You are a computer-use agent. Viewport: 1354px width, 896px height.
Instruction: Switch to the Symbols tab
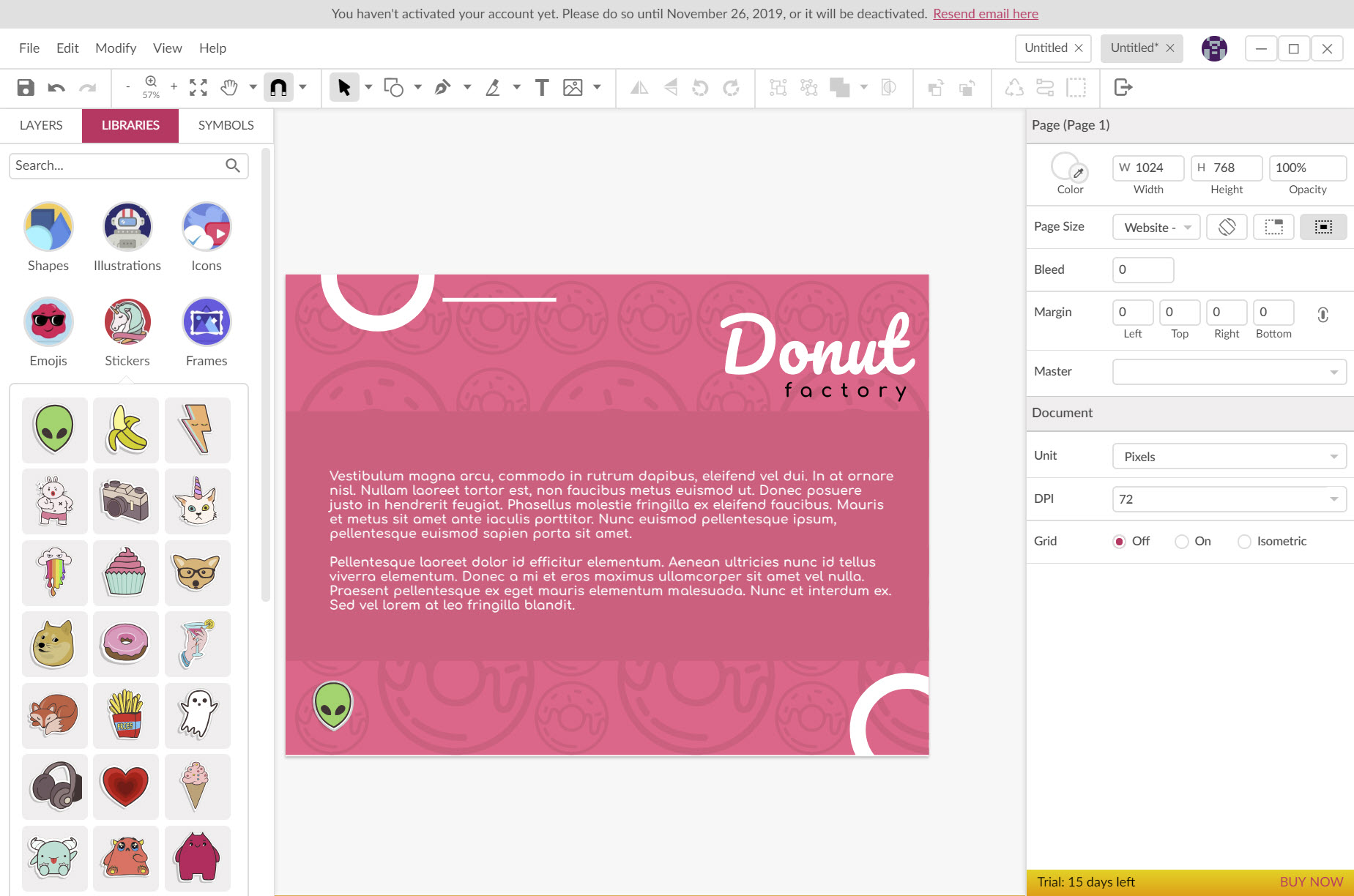pos(226,125)
